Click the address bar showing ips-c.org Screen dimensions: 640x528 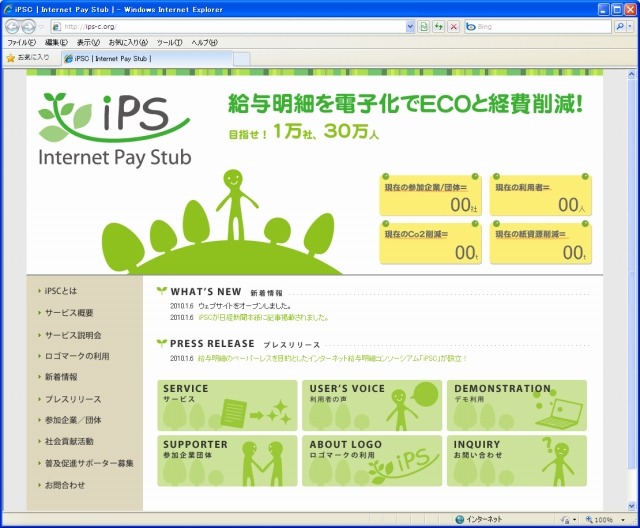tap(228, 27)
